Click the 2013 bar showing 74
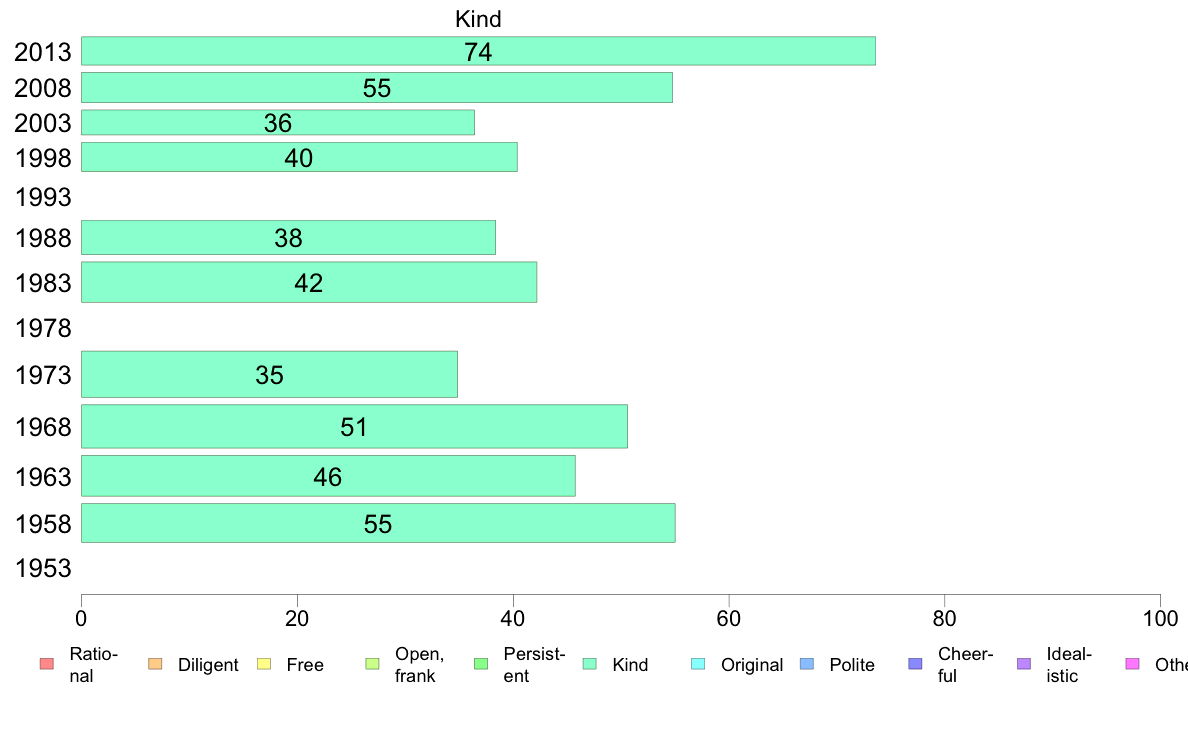The image size is (1188, 736). coord(478,51)
